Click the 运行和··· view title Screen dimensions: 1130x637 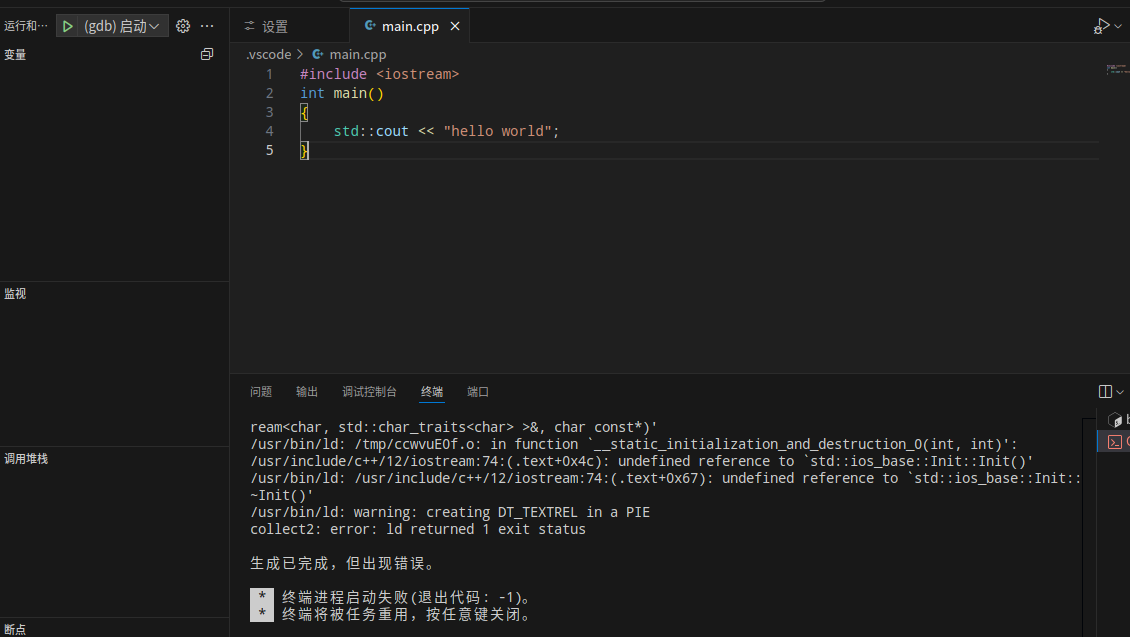tap(26, 26)
